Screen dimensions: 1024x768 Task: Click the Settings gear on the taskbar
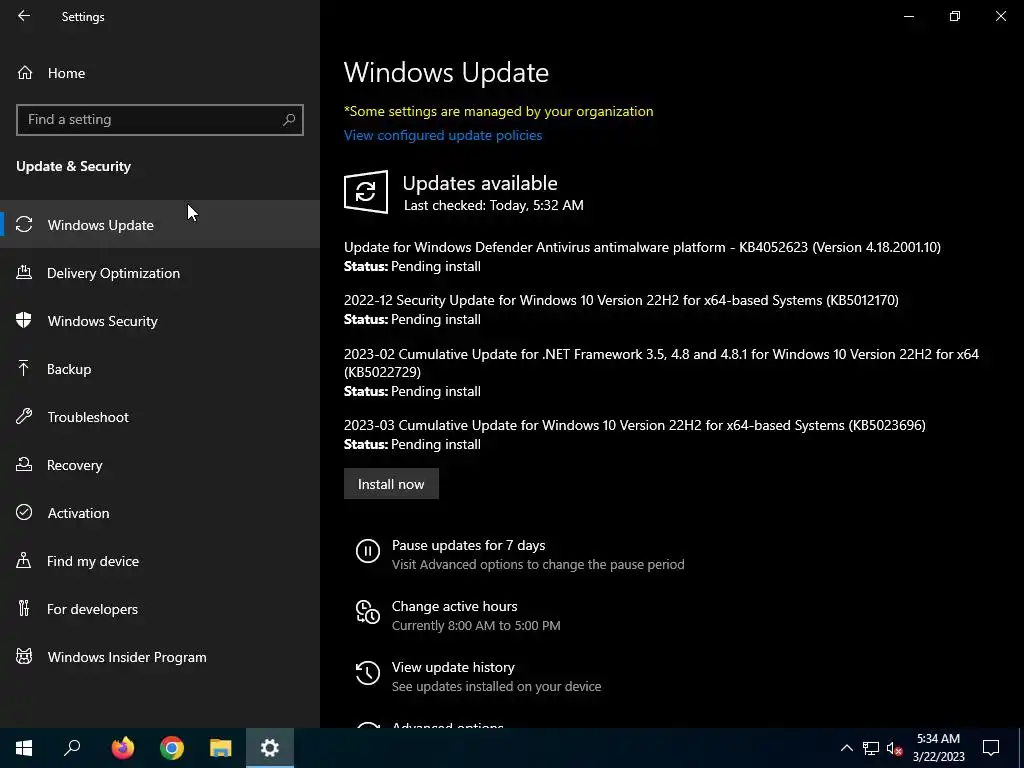[270, 748]
